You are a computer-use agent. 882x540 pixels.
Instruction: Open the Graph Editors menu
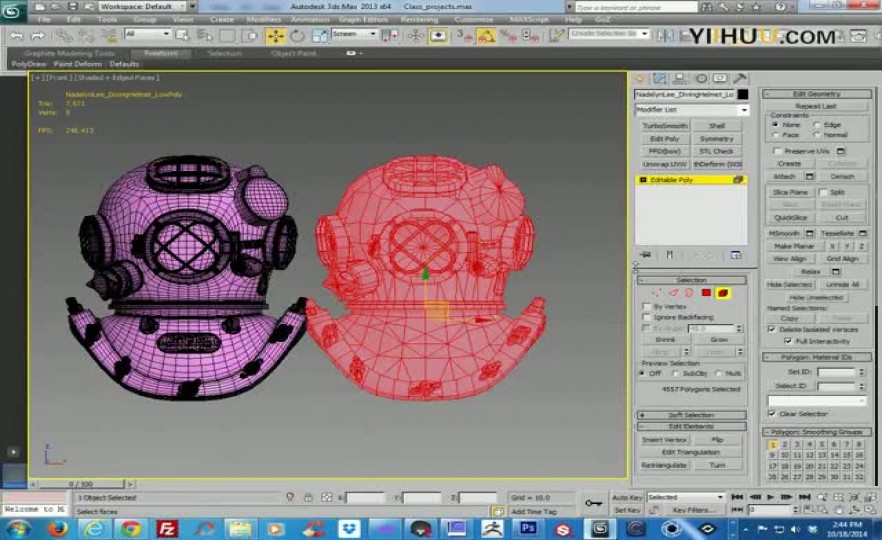[x=363, y=19]
